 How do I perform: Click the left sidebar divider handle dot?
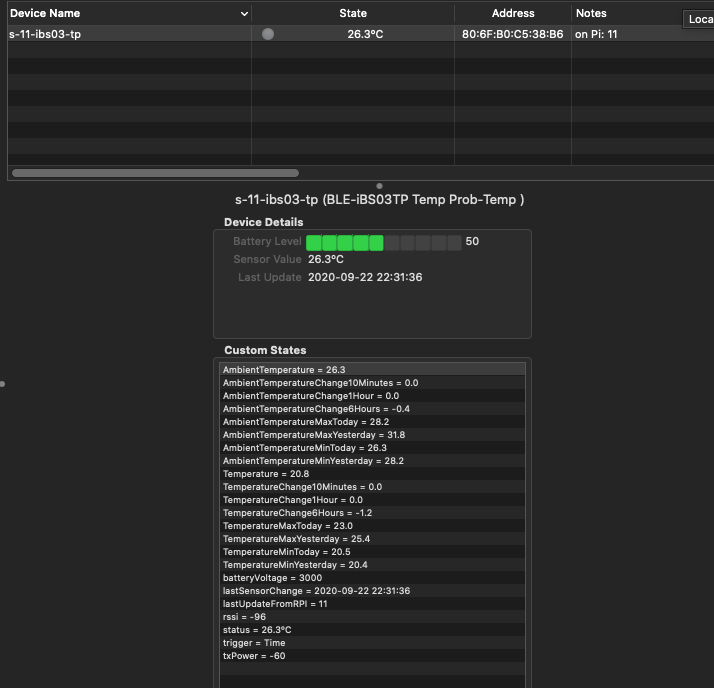(2, 384)
